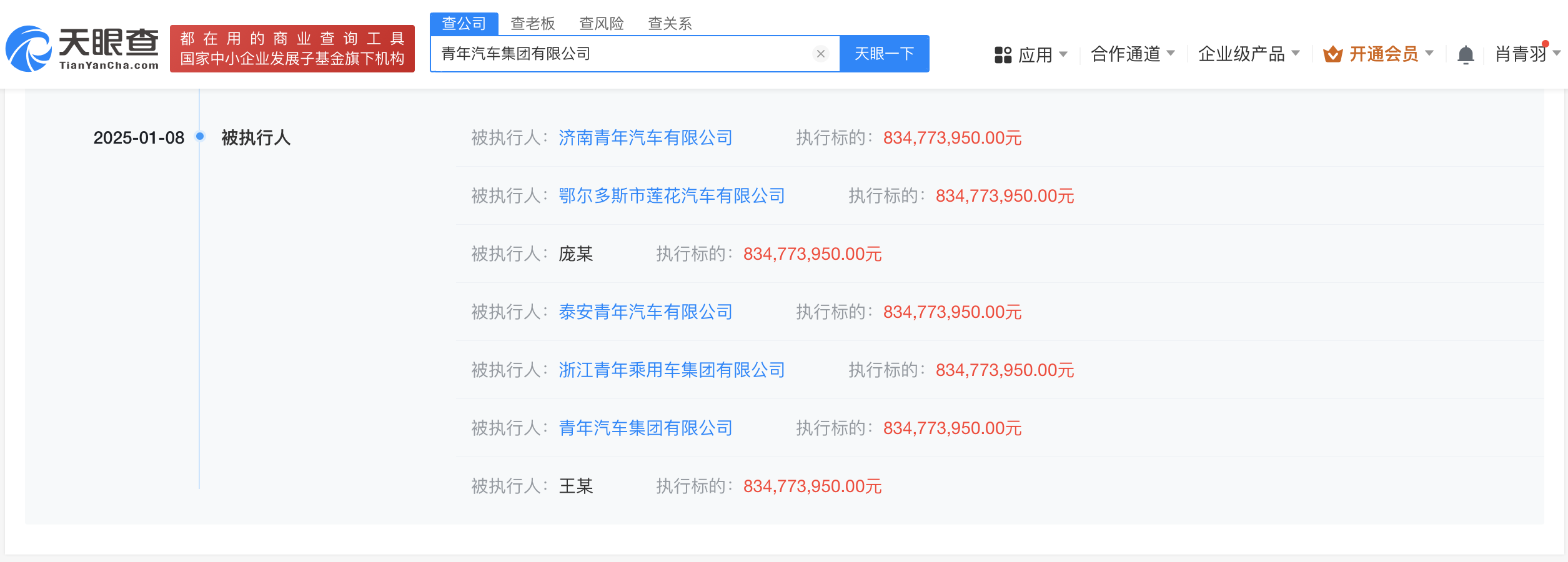1568x562 pixels.
Task: Click the red promotional banner
Action: tap(292, 49)
